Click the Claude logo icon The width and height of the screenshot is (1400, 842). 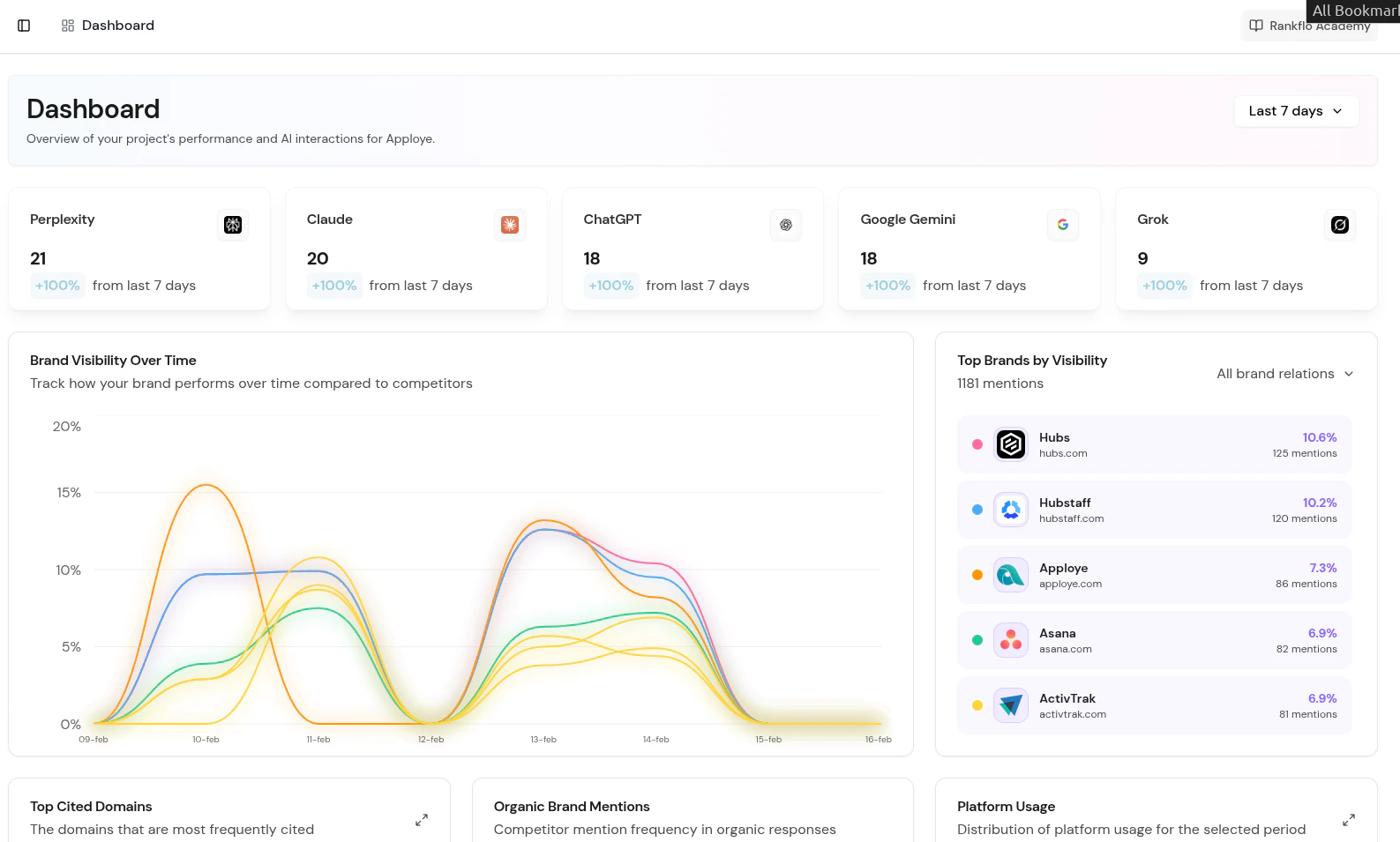(x=510, y=225)
